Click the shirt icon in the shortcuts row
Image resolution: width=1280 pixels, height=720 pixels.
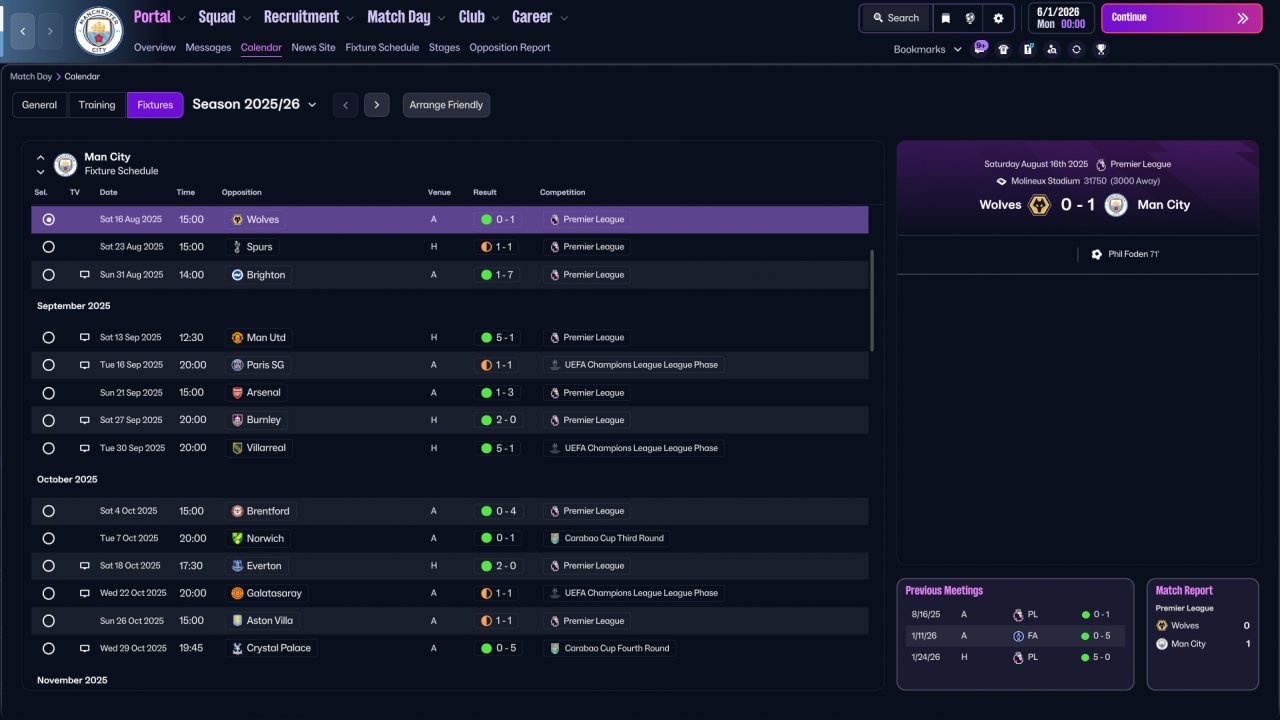click(x=1004, y=49)
